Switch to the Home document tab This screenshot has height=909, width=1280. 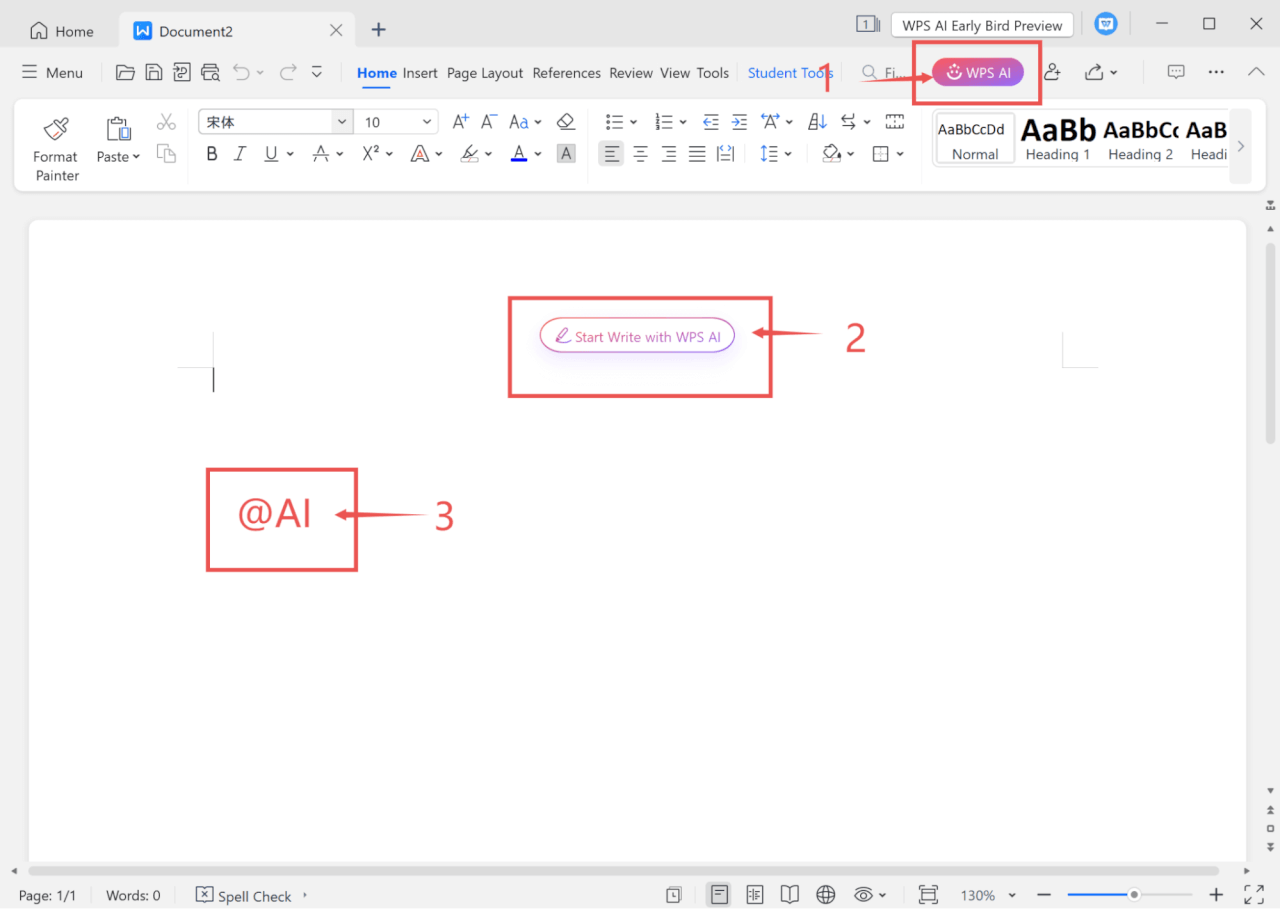click(62, 31)
